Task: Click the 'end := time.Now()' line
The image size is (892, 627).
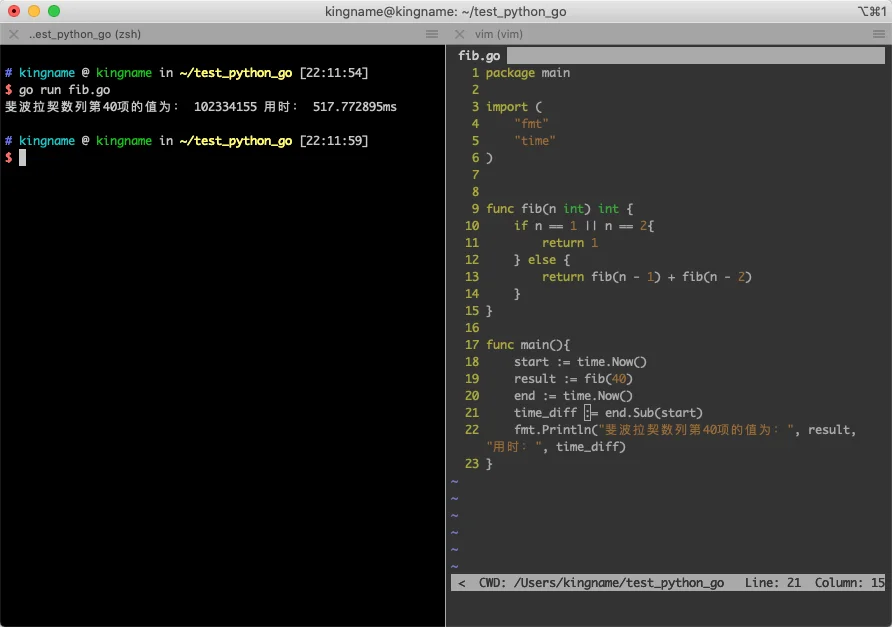Action: pos(573,396)
